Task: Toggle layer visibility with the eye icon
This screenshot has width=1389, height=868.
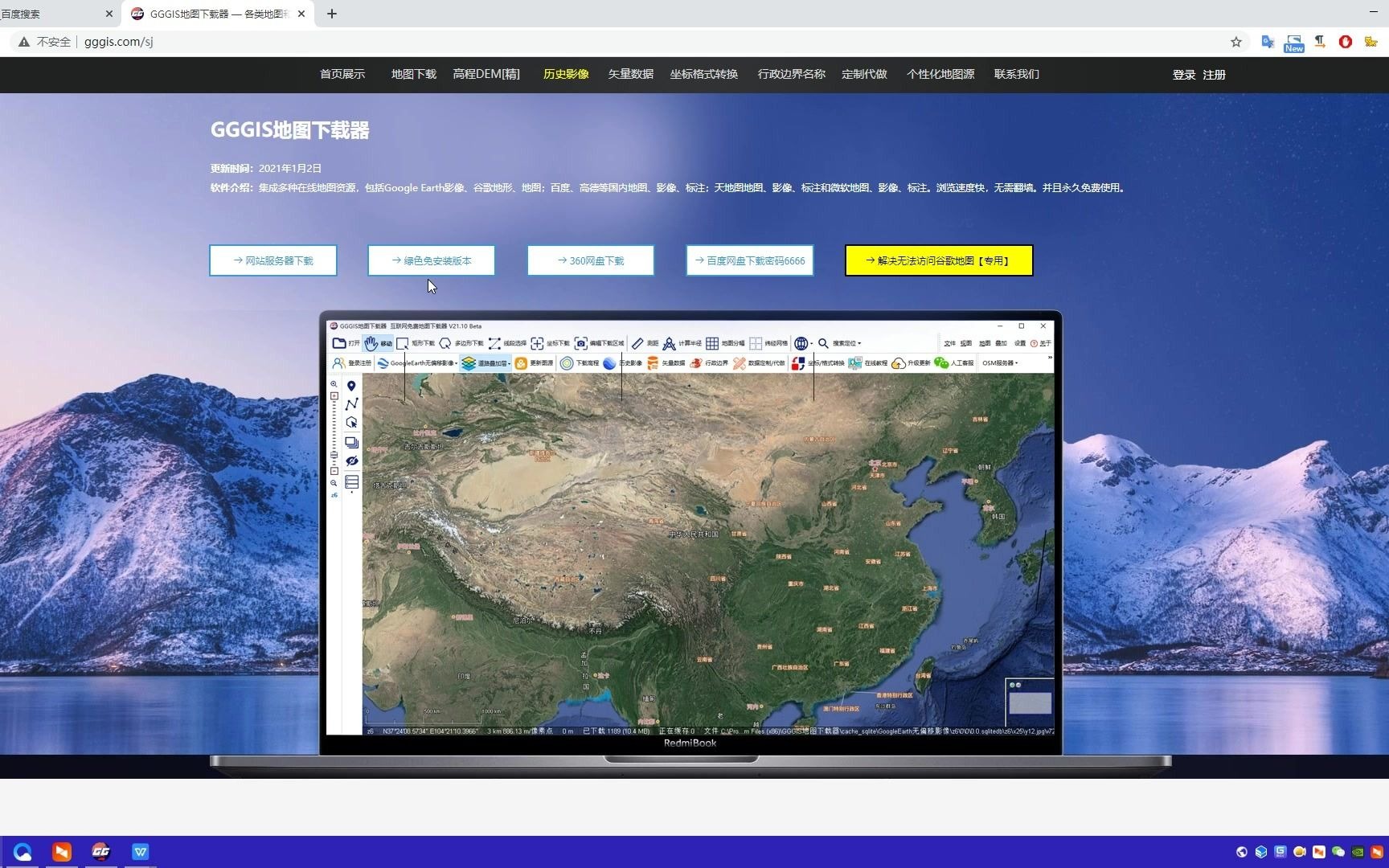Action: click(351, 461)
